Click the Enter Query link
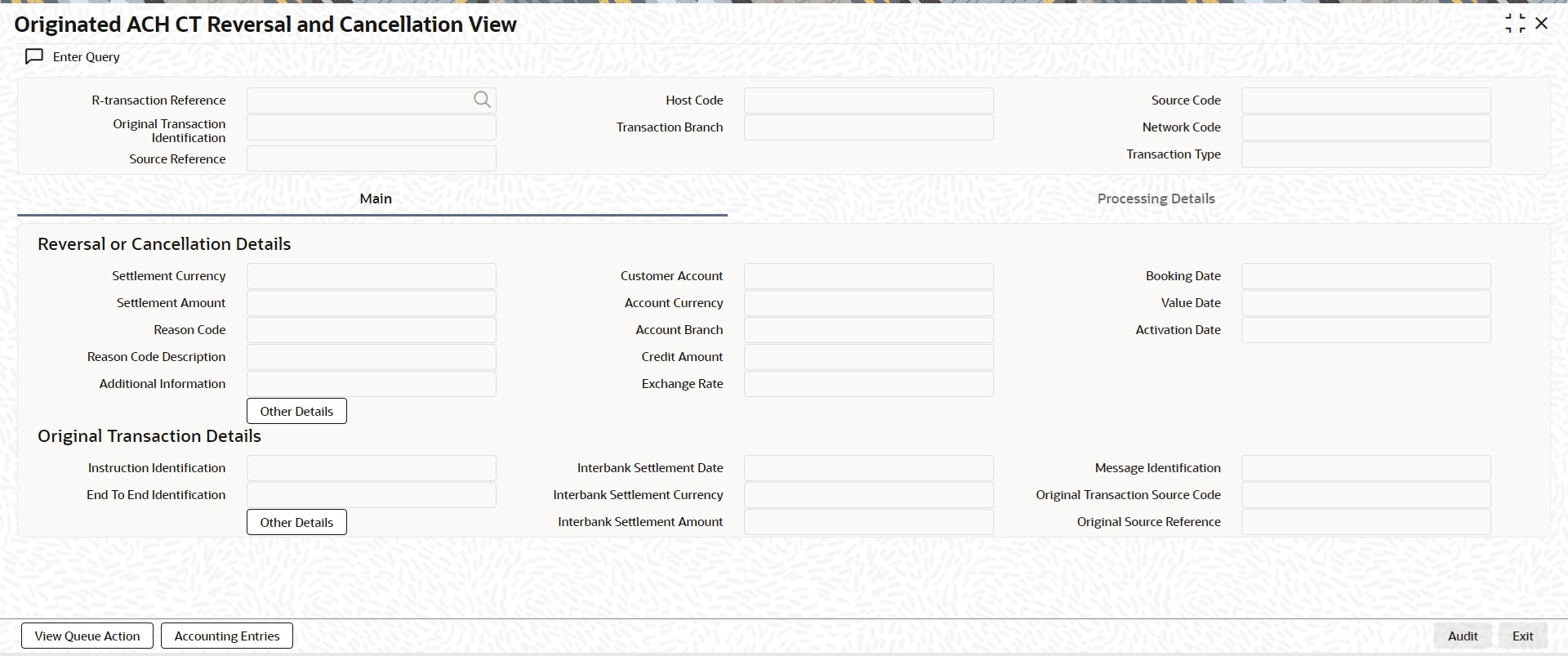The image size is (1568, 656). [x=86, y=56]
